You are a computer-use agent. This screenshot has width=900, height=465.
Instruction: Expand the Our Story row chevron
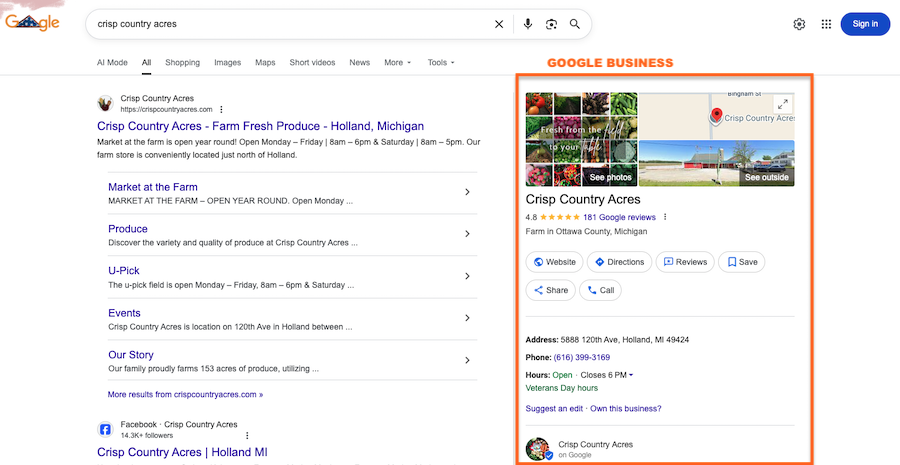[x=467, y=361]
